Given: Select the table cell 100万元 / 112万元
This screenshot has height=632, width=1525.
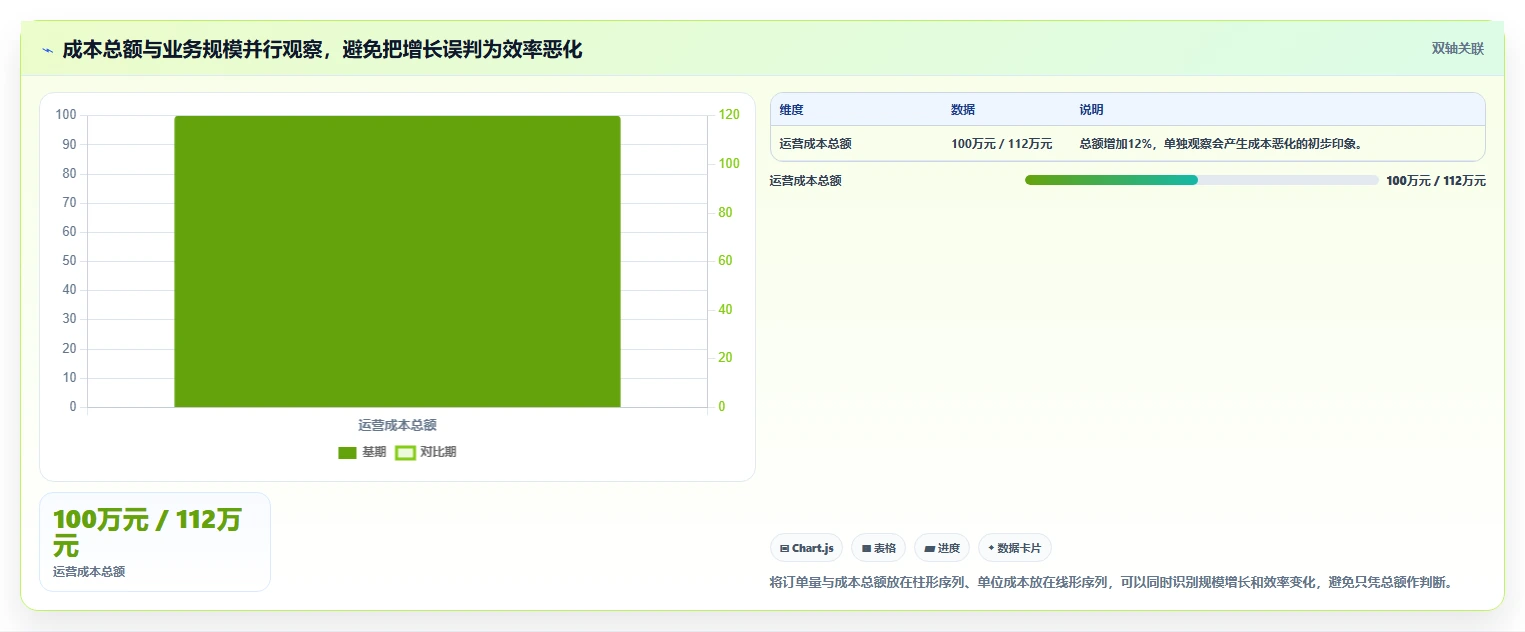Looking at the screenshot, I should click(1002, 144).
